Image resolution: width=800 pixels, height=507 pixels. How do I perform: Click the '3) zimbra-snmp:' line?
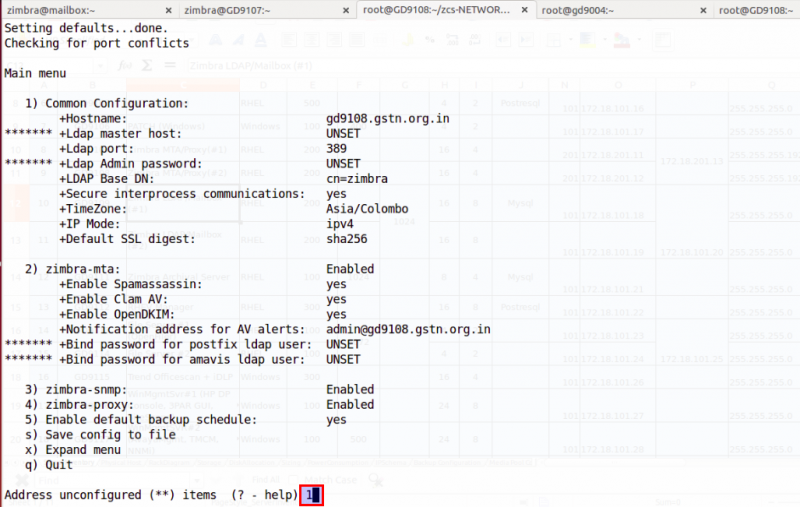coord(76,390)
